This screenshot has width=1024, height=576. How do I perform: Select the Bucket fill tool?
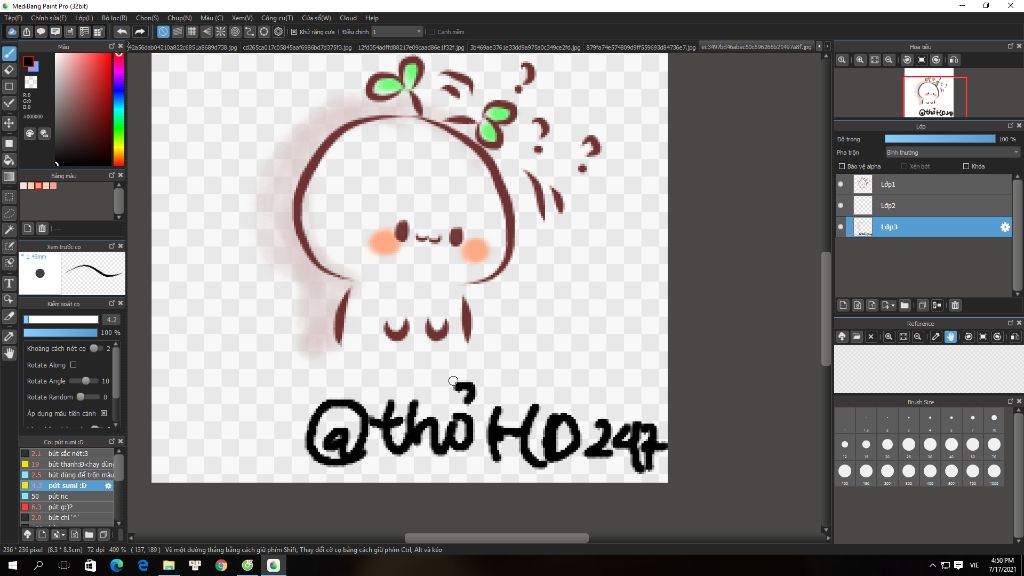[x=9, y=160]
